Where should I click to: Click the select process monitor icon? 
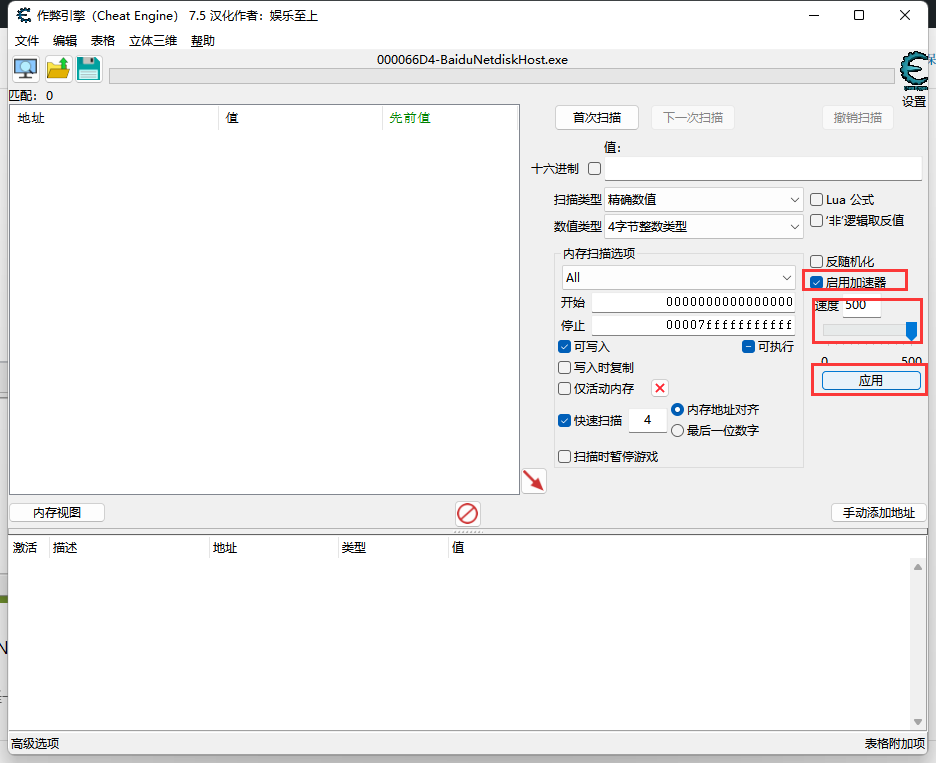(x=25, y=69)
